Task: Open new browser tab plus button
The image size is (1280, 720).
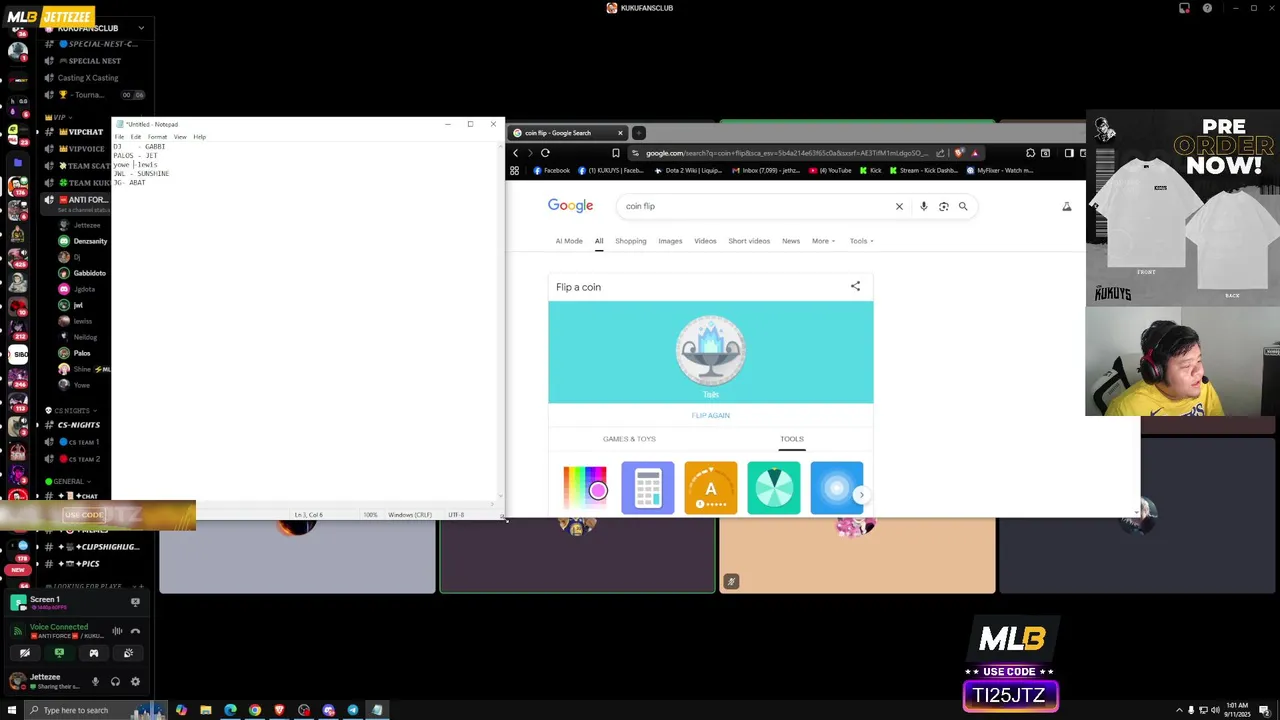Action: point(638,133)
